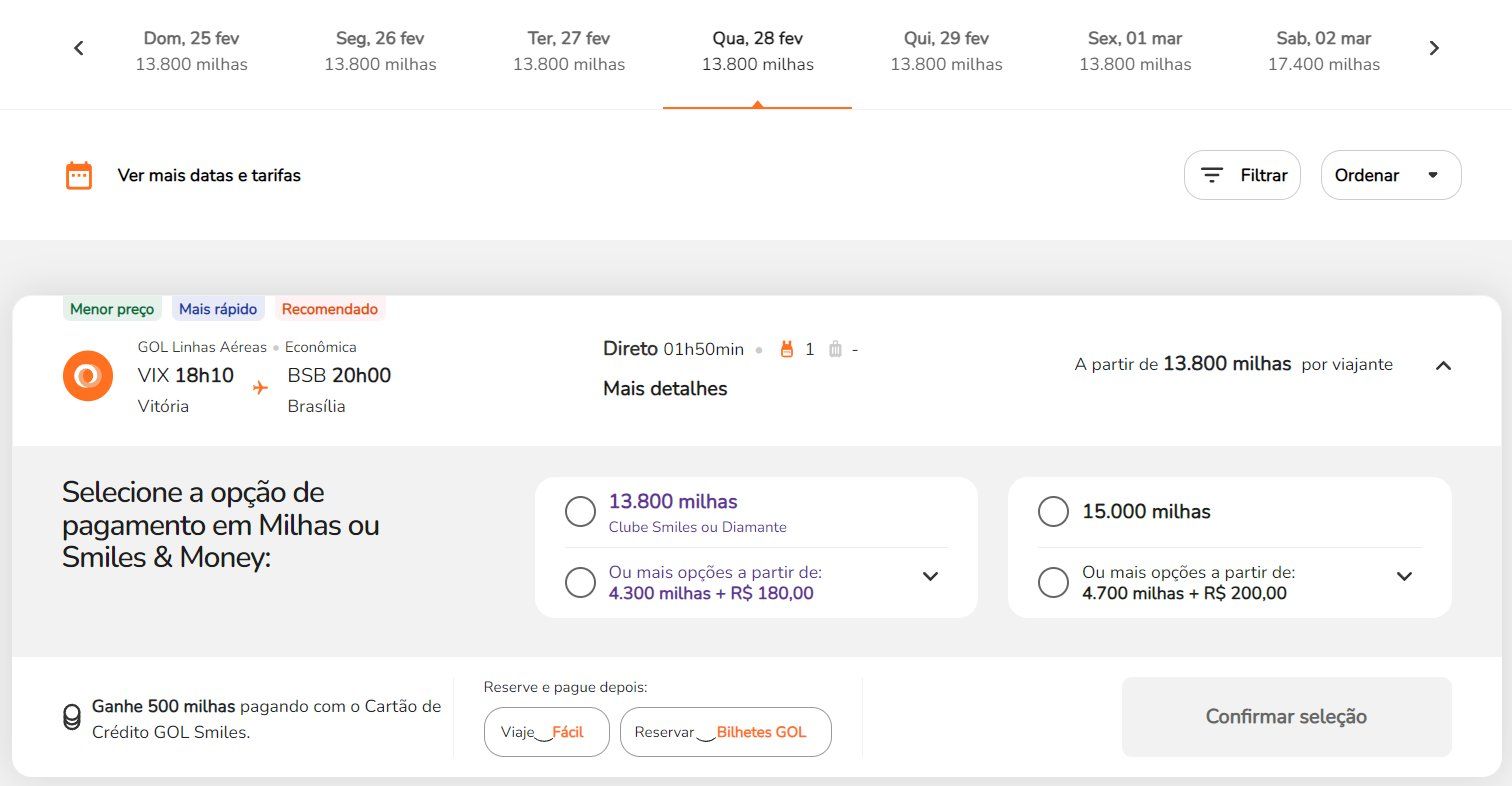Expand more Clube Smiles payment options

pyautogui.click(x=930, y=576)
